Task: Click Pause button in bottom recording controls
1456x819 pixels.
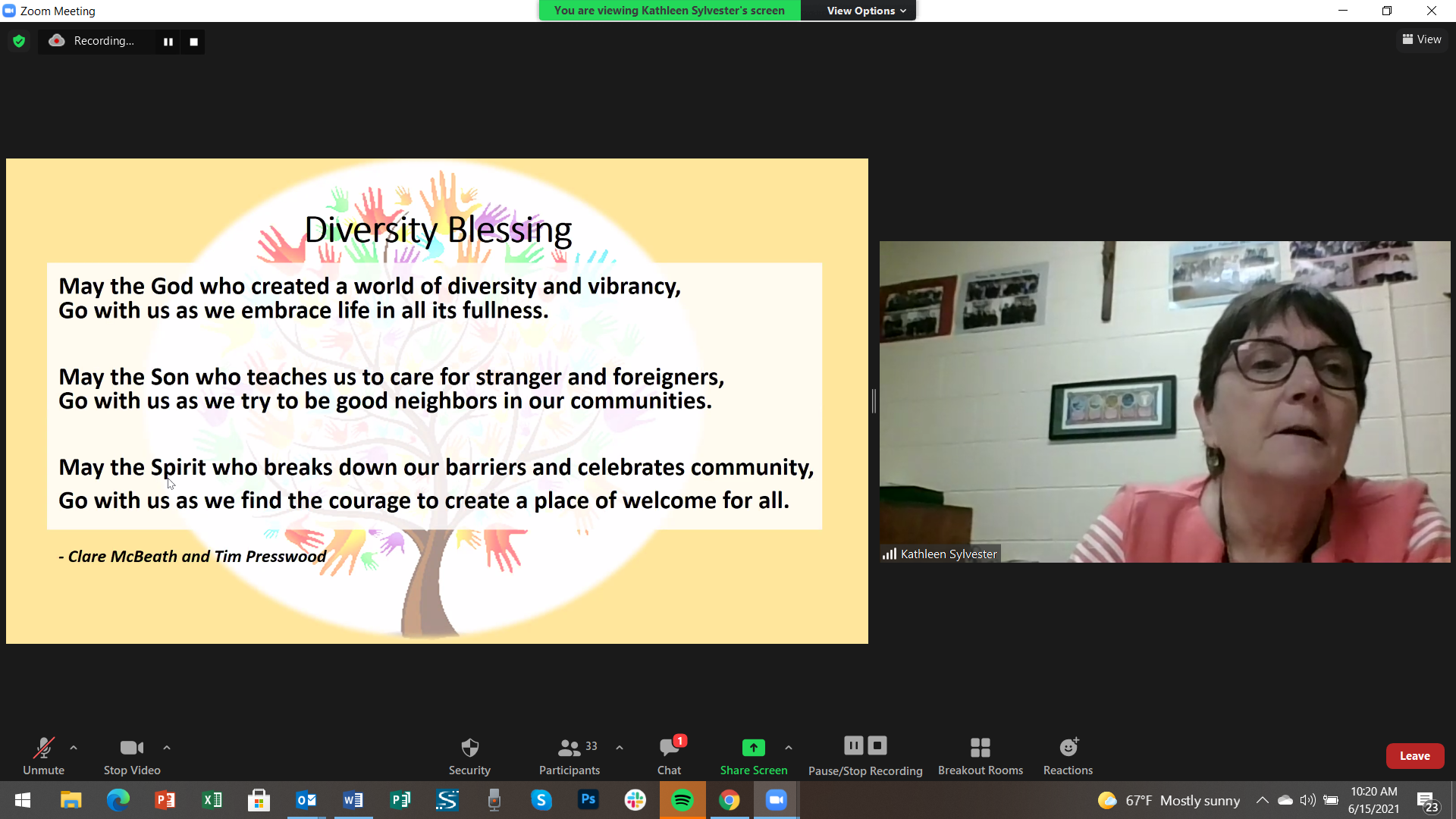Action: (x=853, y=745)
